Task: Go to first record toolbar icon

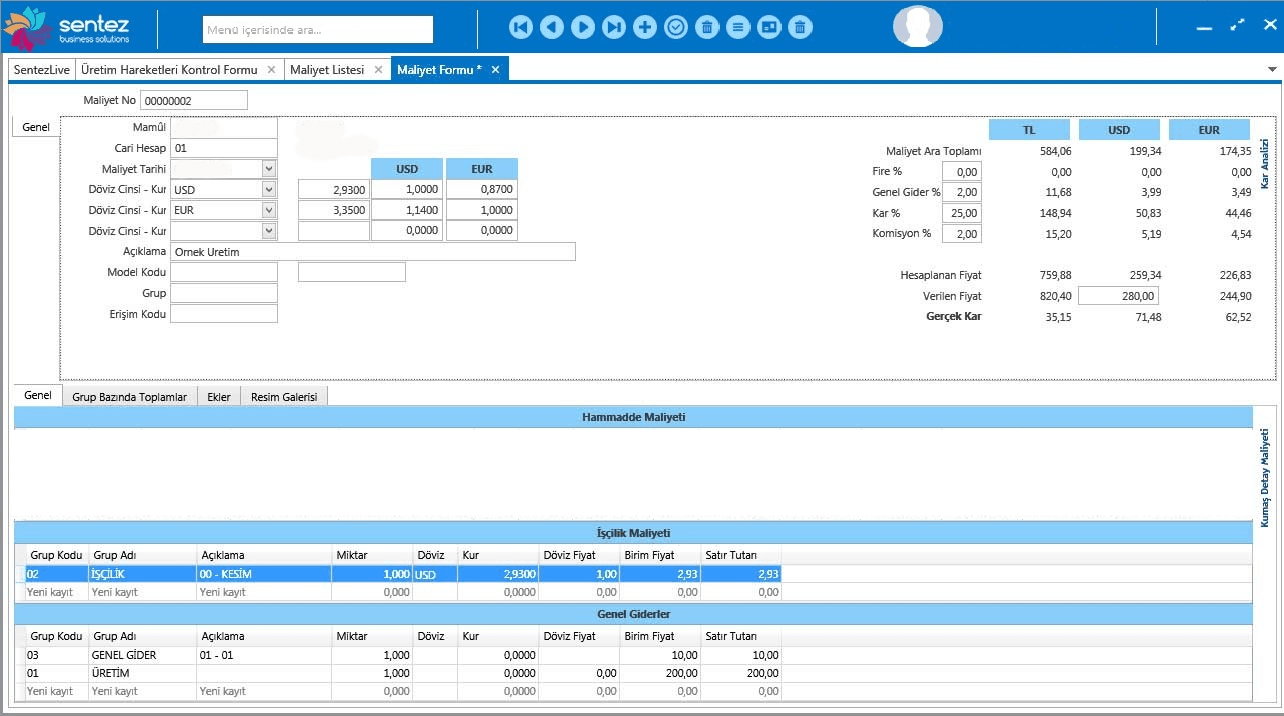Action: (x=520, y=27)
